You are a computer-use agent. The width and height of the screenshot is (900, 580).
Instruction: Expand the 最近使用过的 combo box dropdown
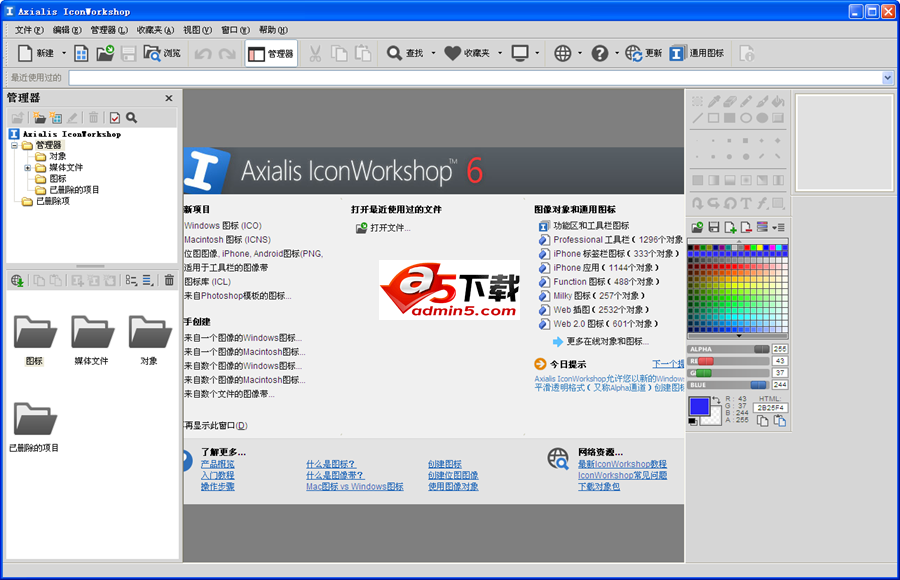pos(887,78)
